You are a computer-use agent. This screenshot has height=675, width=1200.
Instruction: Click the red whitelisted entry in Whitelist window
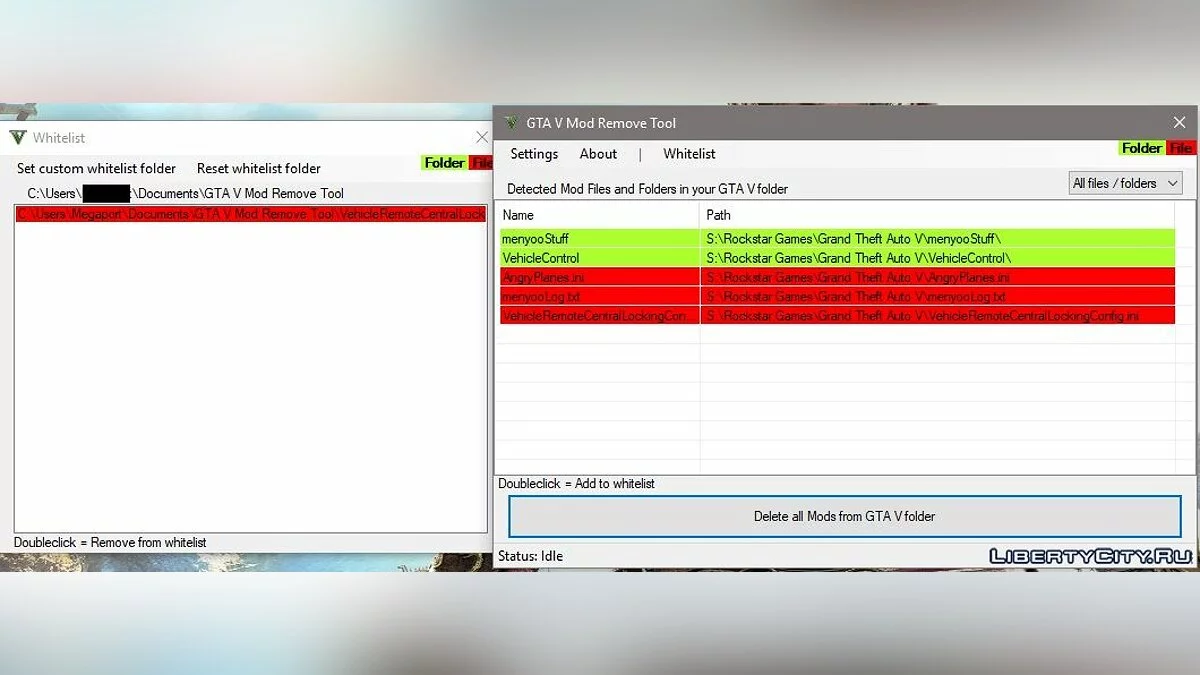pyautogui.click(x=250, y=215)
